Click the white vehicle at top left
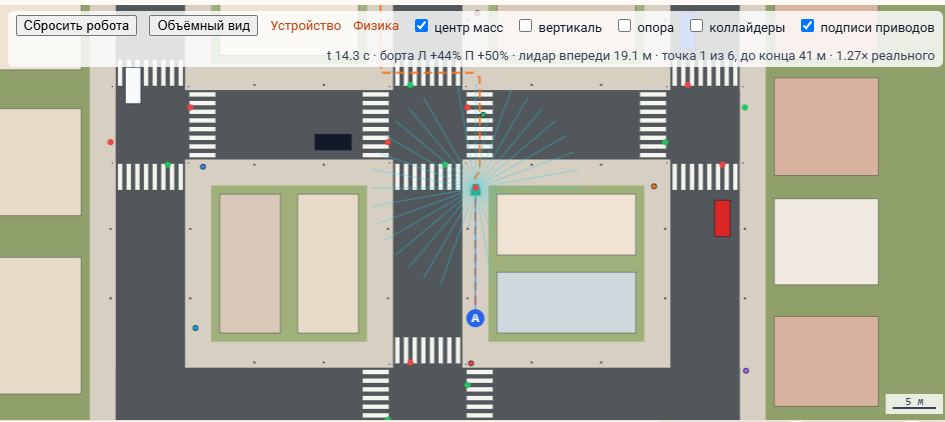This screenshot has width=945, height=422. tap(133, 86)
